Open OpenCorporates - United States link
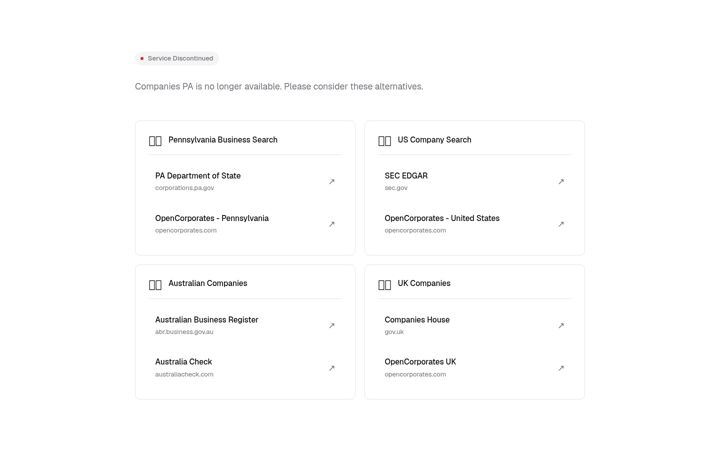Viewport: 720px width, 450px height. coord(474,224)
